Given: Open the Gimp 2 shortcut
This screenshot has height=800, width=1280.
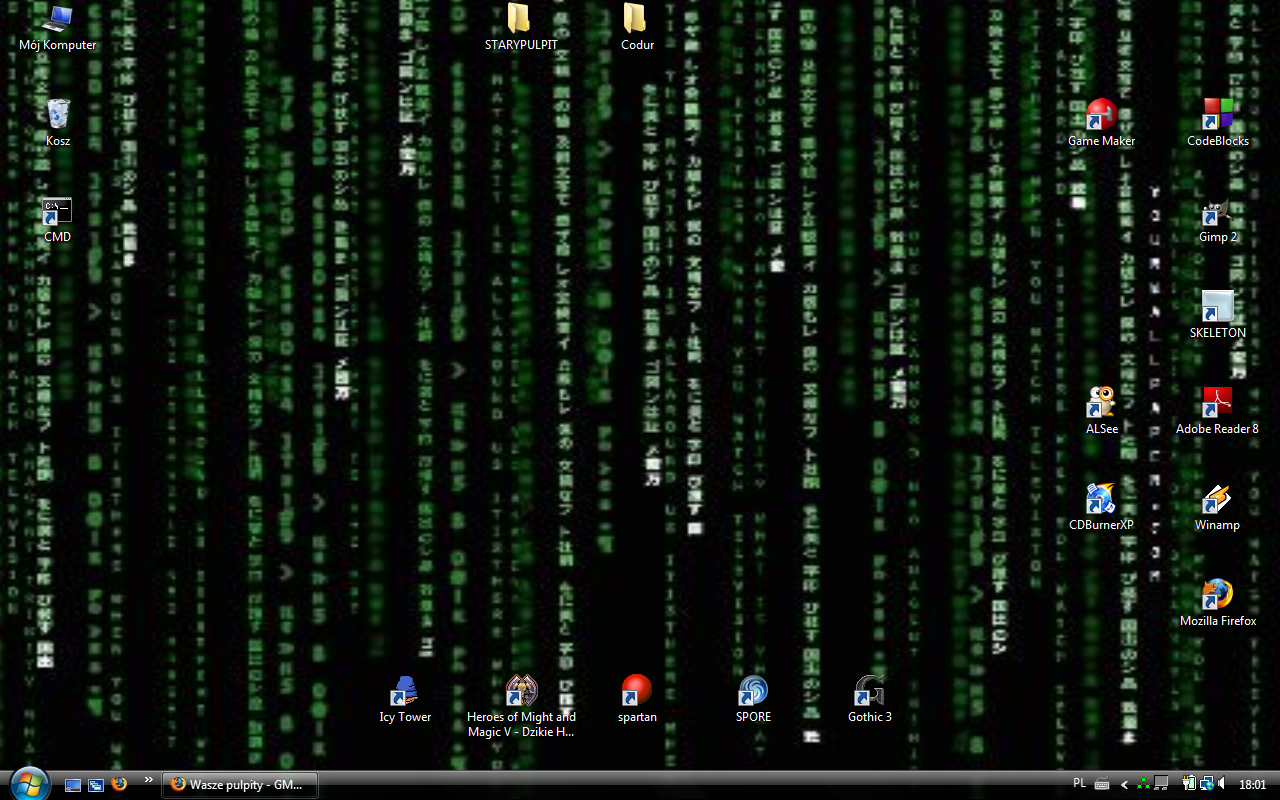Looking at the screenshot, I should click(x=1217, y=212).
